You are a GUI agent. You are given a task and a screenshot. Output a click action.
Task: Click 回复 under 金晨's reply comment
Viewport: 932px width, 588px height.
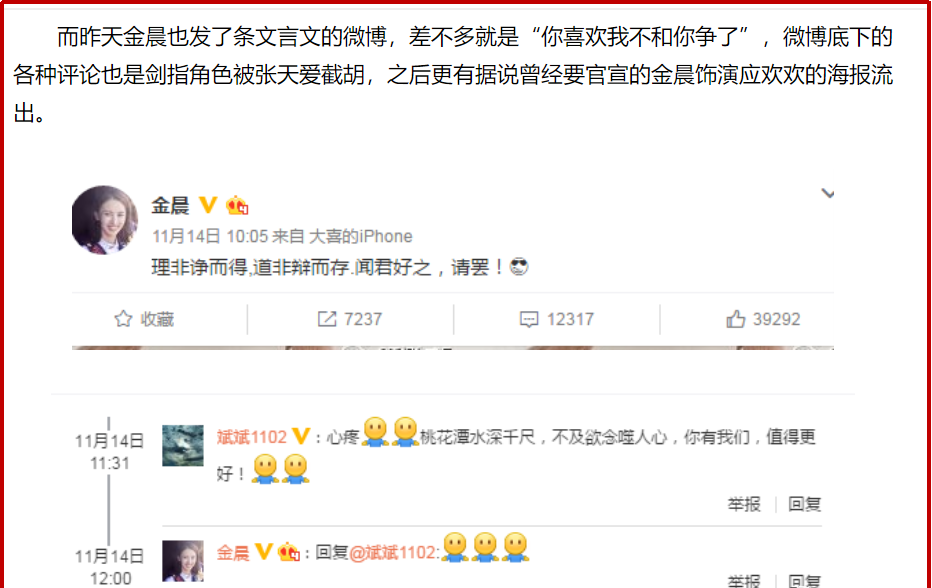pyautogui.click(x=805, y=580)
